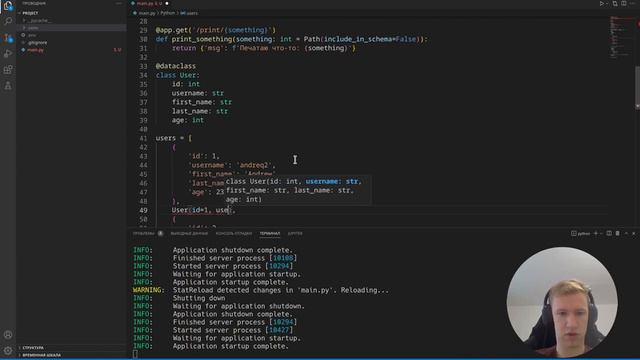This screenshot has width=640, height=360.
Task: Open the Testing flask icon in the activity bar
Action: [8, 86]
